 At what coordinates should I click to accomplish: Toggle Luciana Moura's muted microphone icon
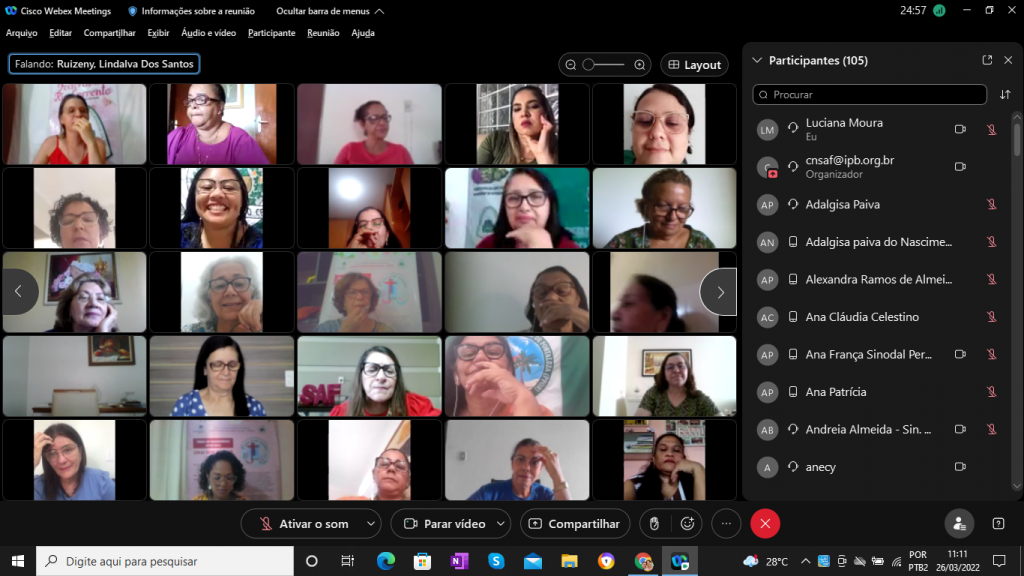991,129
